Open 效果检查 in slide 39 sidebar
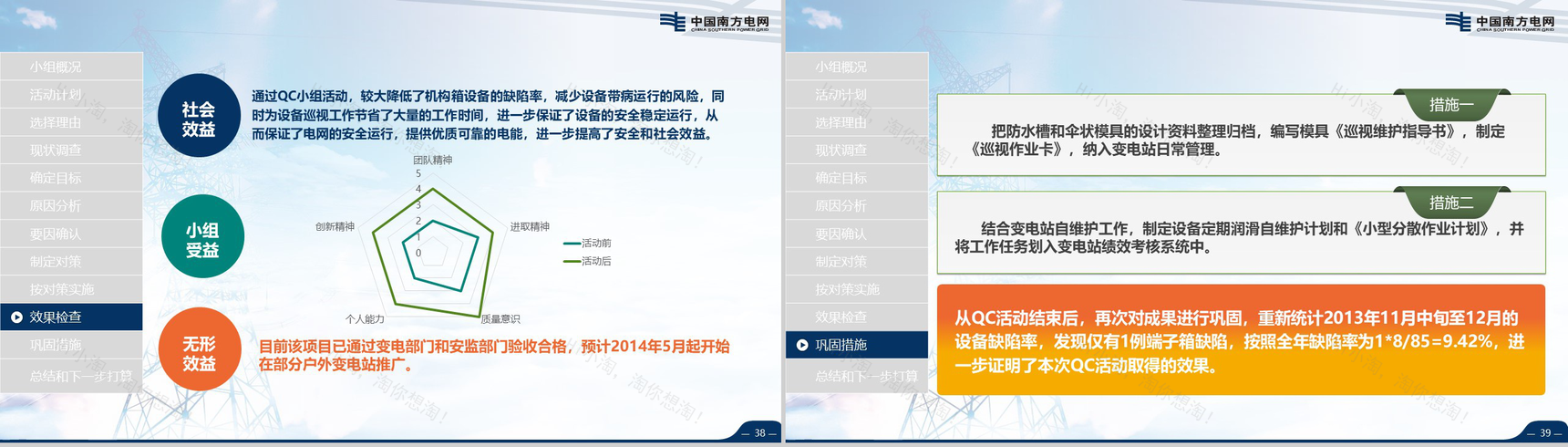This screenshot has height=447, width=1568. (857, 317)
